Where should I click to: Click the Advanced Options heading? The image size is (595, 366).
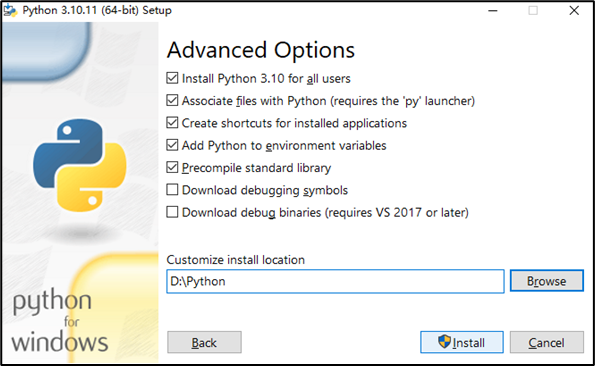point(261,50)
